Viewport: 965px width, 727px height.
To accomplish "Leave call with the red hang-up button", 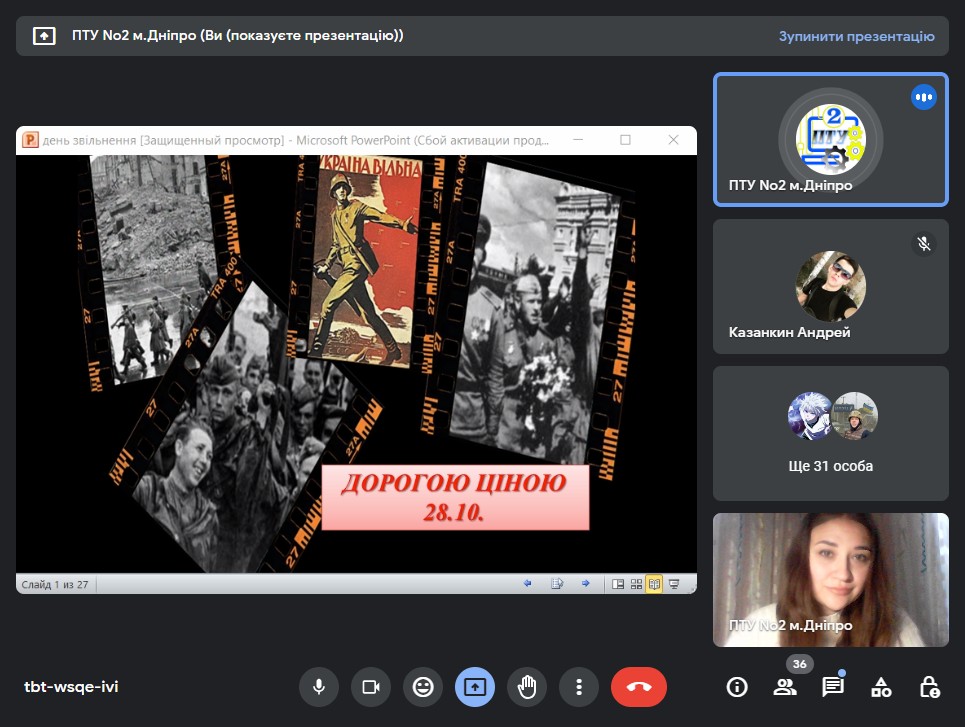I will 639,687.
